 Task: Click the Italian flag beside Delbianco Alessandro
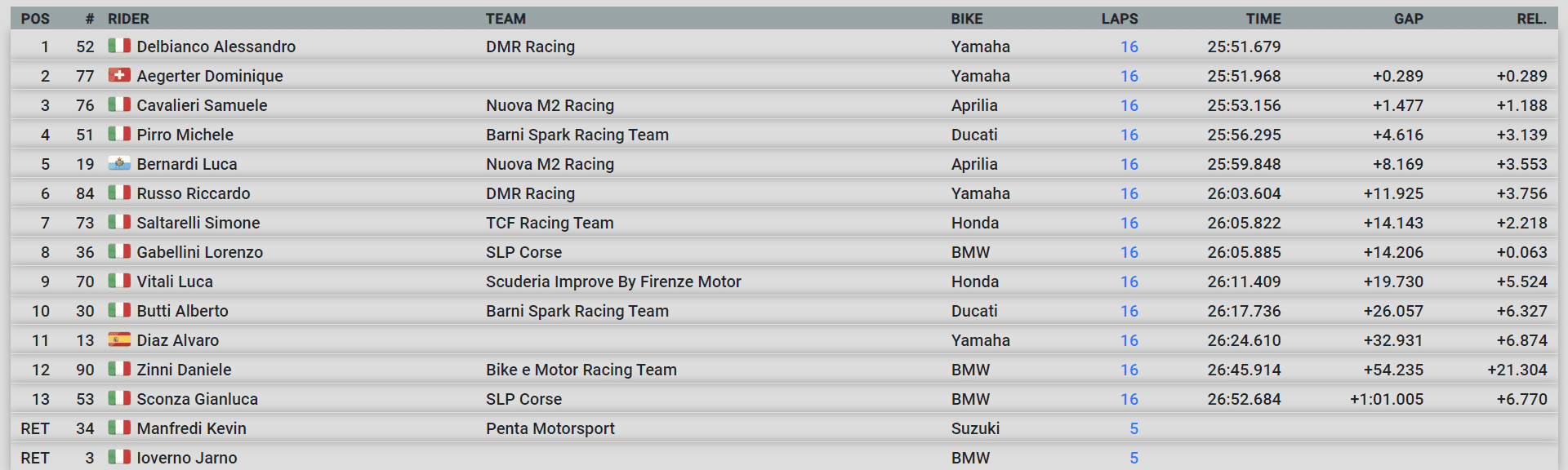[119, 46]
